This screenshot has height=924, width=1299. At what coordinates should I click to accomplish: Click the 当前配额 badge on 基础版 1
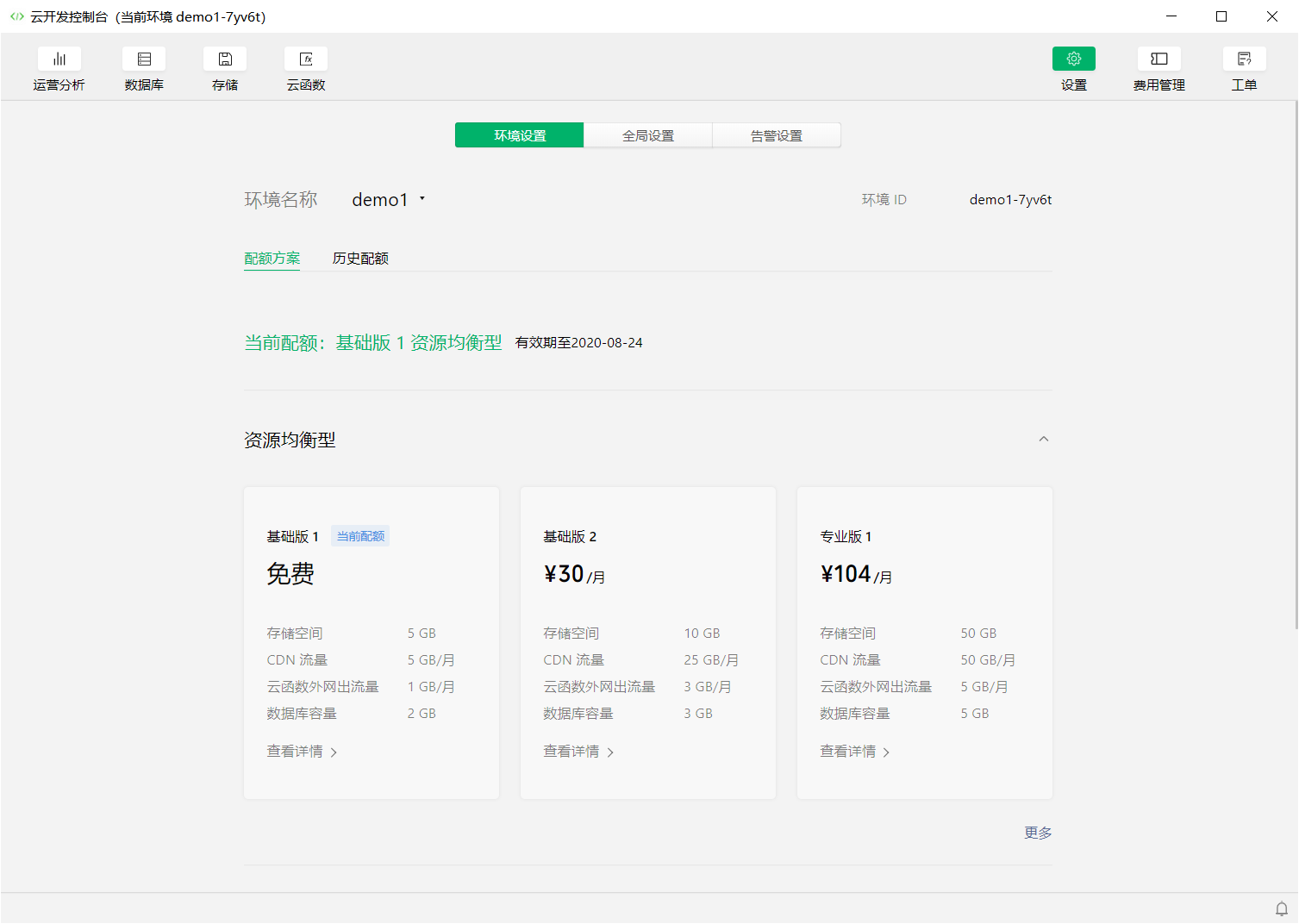pos(360,536)
